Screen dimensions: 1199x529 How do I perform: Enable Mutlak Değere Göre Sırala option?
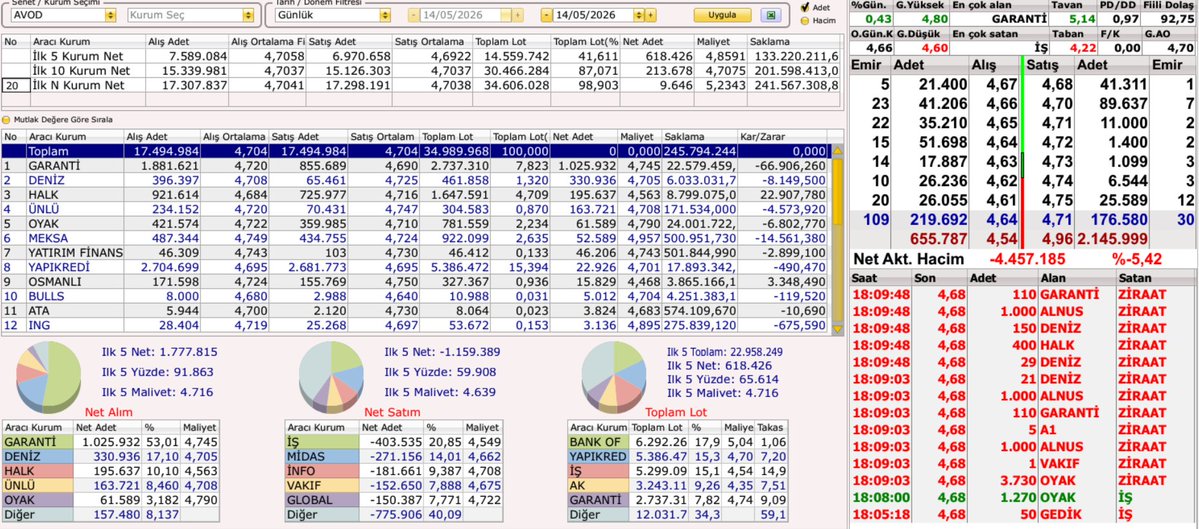point(6,120)
